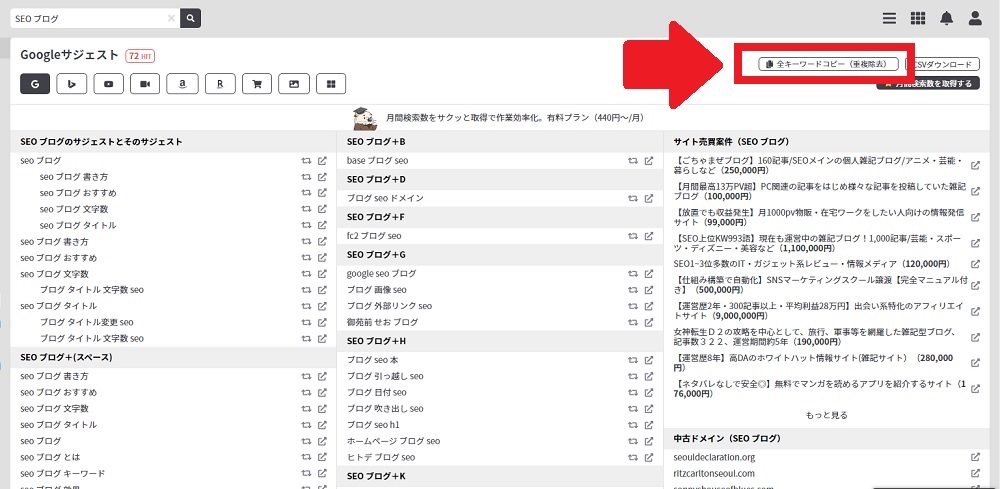The image size is (1000, 489).
Task: Open external link for ブログ seo ドメイン
Action: tap(649, 198)
